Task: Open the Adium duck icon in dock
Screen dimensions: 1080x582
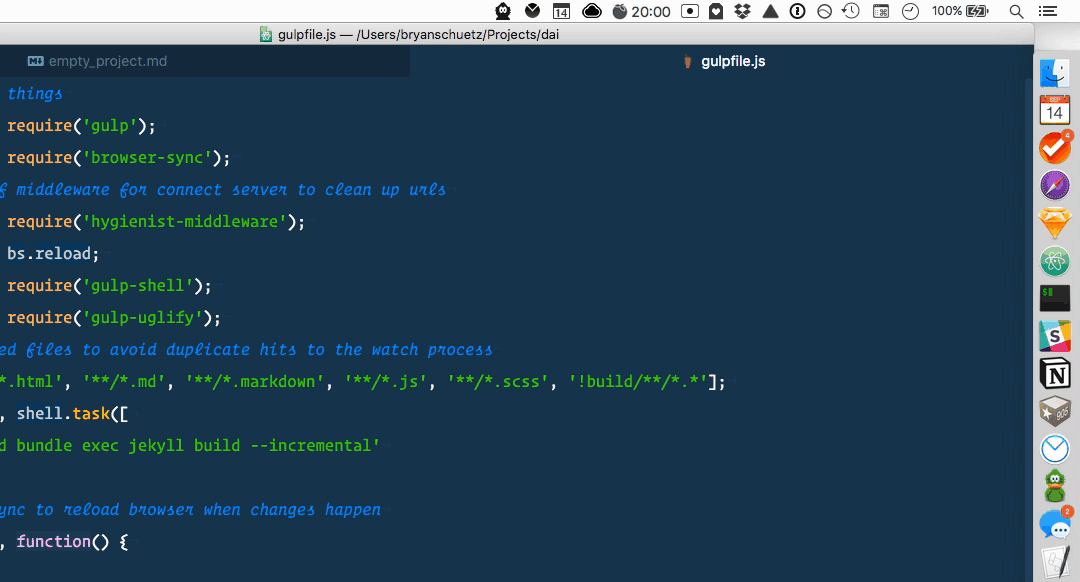Action: 1055,487
